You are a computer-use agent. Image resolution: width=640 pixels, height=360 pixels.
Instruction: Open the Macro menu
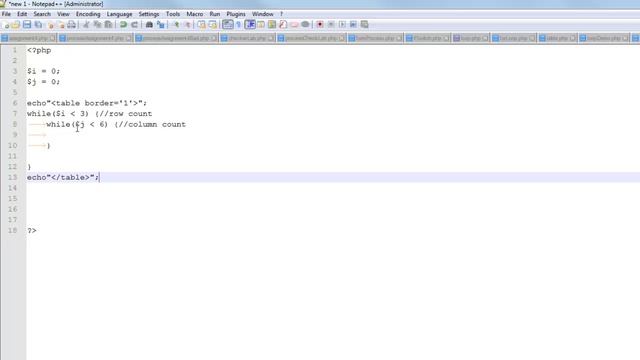click(195, 14)
